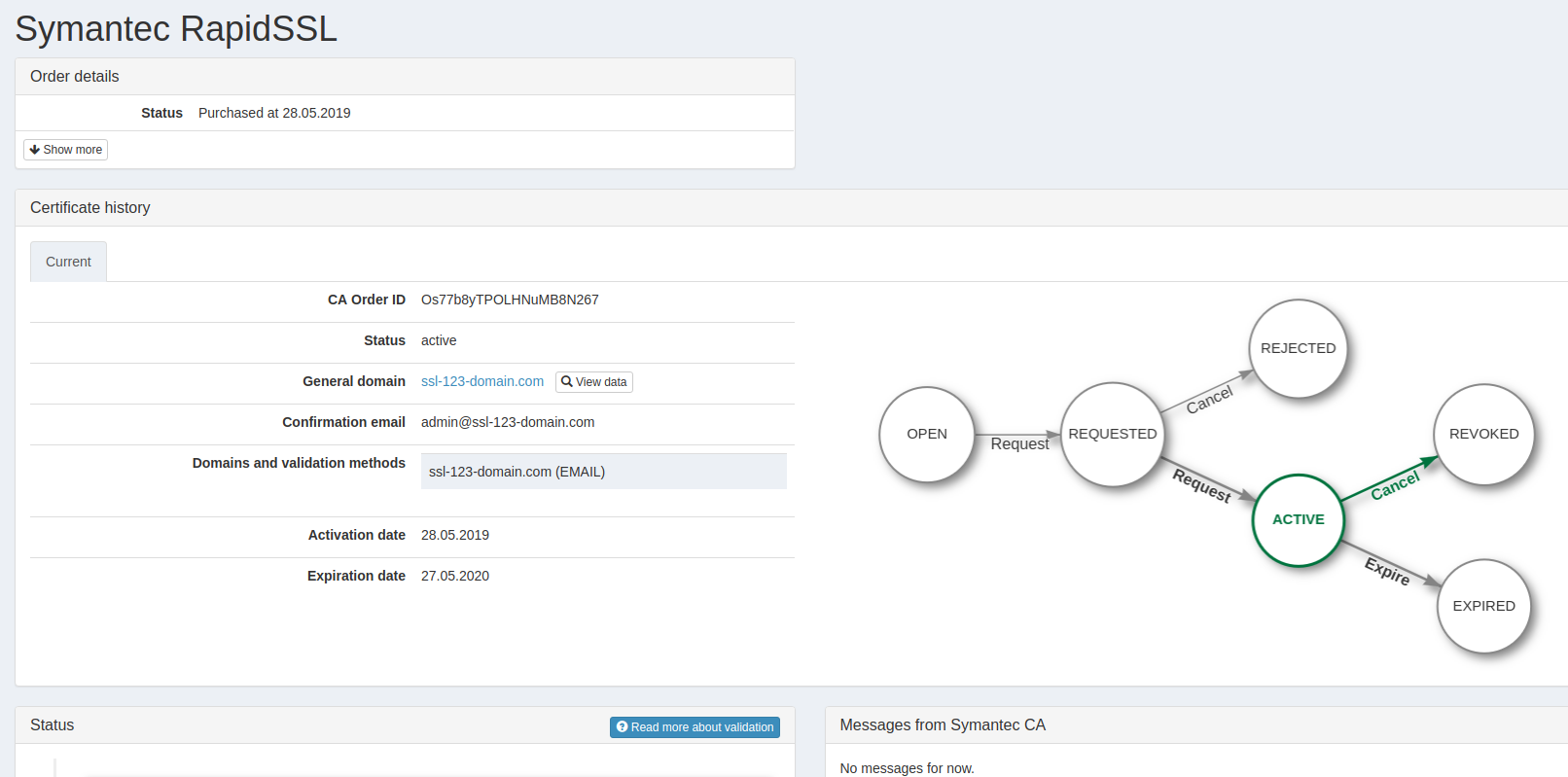Viewport: 1568px width, 777px height.
Task: Select the ACTIVE state node
Action: click(x=1299, y=519)
